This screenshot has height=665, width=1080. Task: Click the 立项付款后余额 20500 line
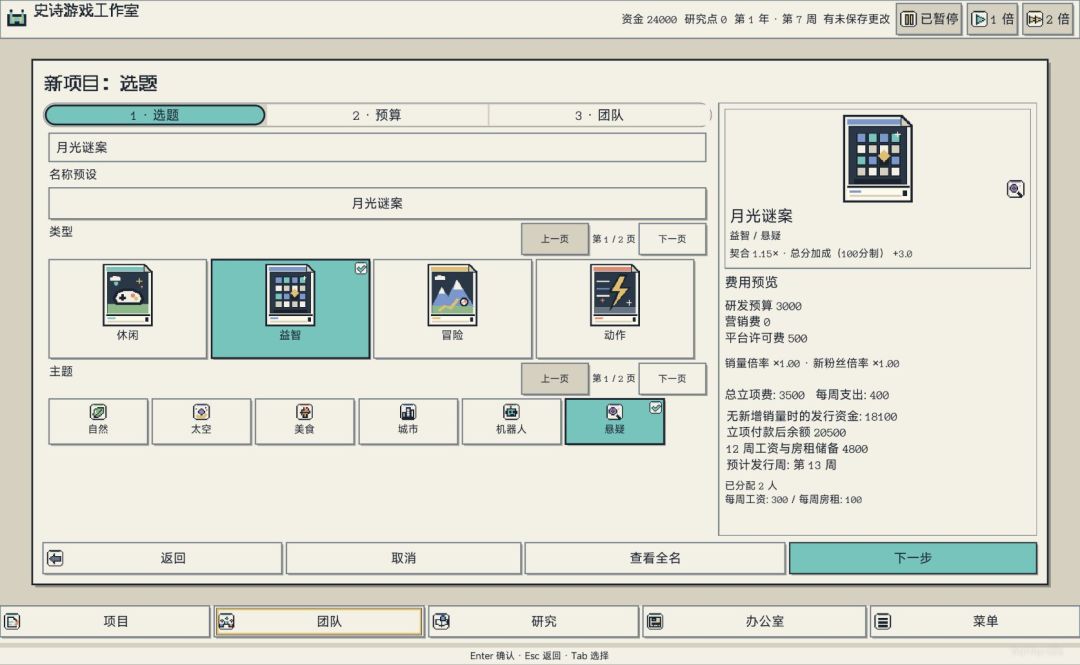786,432
